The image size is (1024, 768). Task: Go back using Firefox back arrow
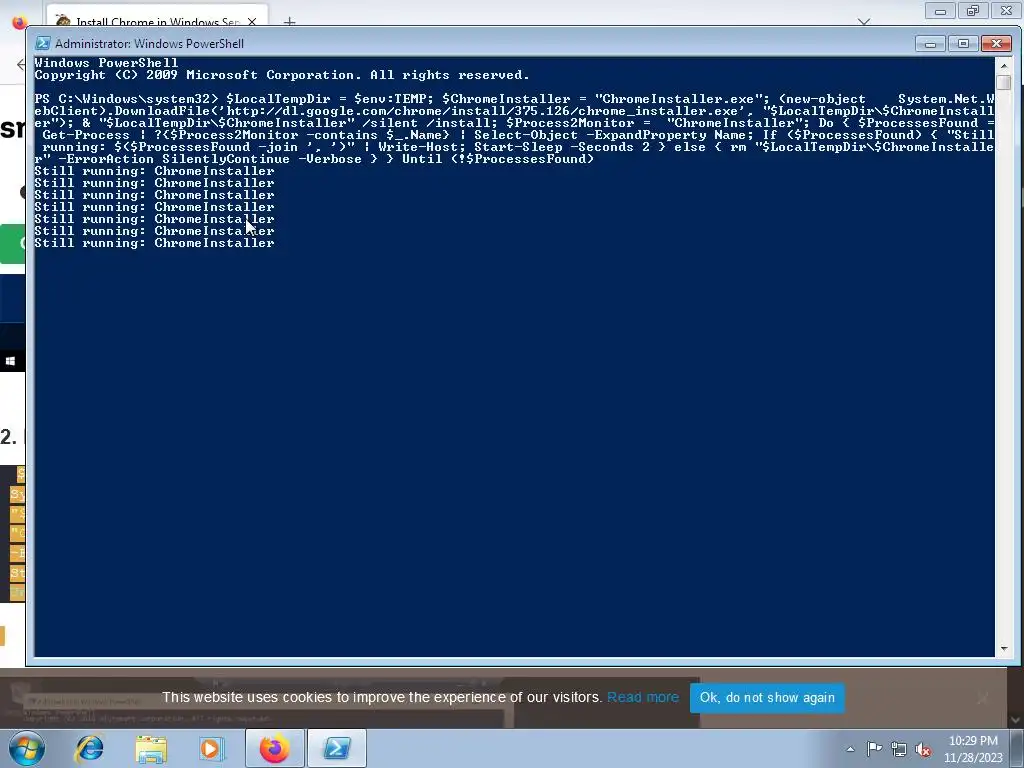[x=20, y=64]
